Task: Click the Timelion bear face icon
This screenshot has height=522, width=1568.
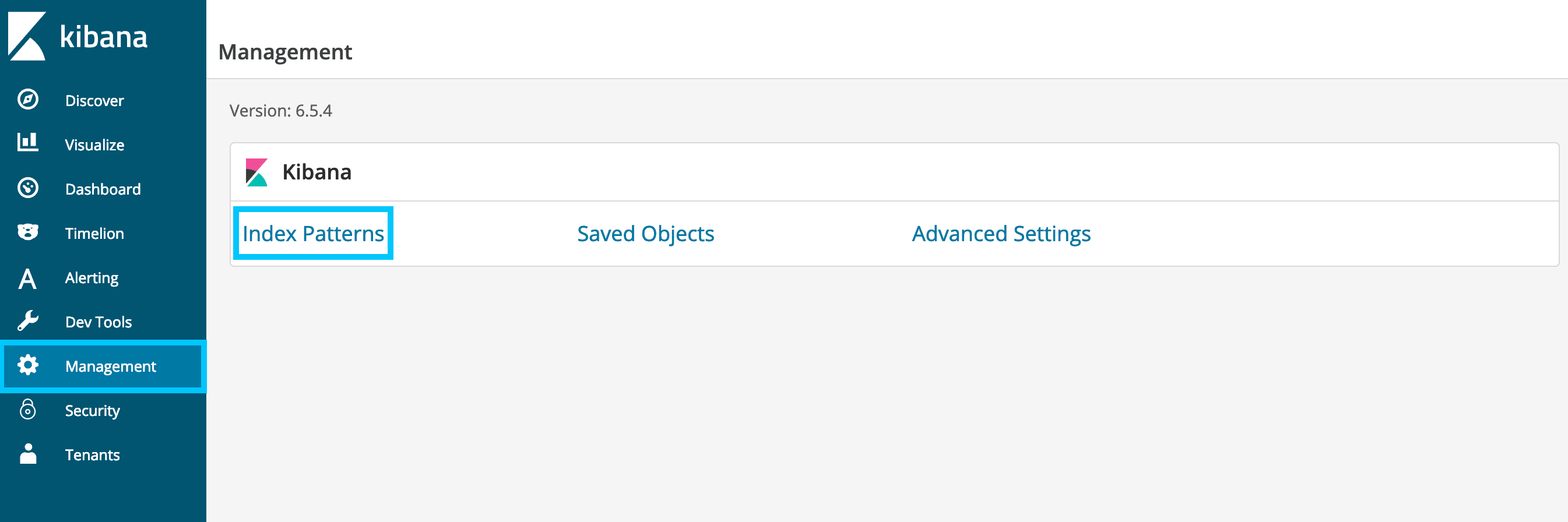Action: point(28,232)
